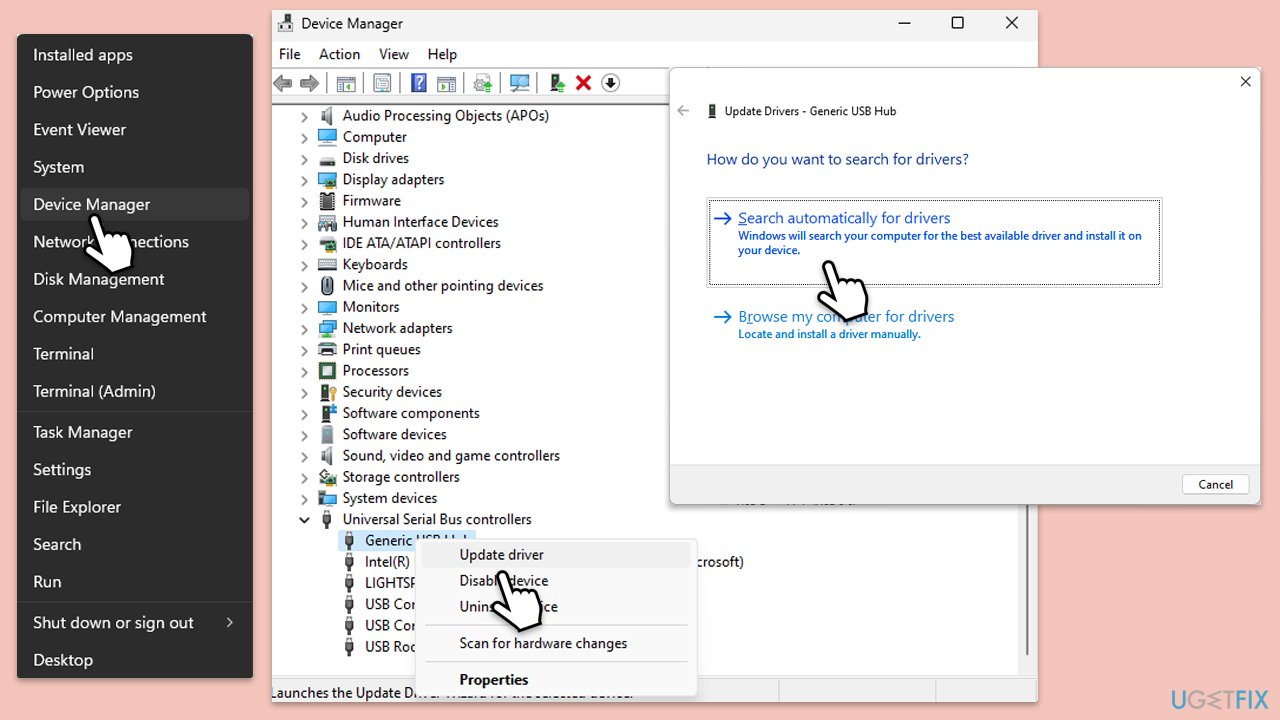This screenshot has width=1280, height=720.
Task: Close the Update Drivers dialog with X
Action: pos(1245,82)
